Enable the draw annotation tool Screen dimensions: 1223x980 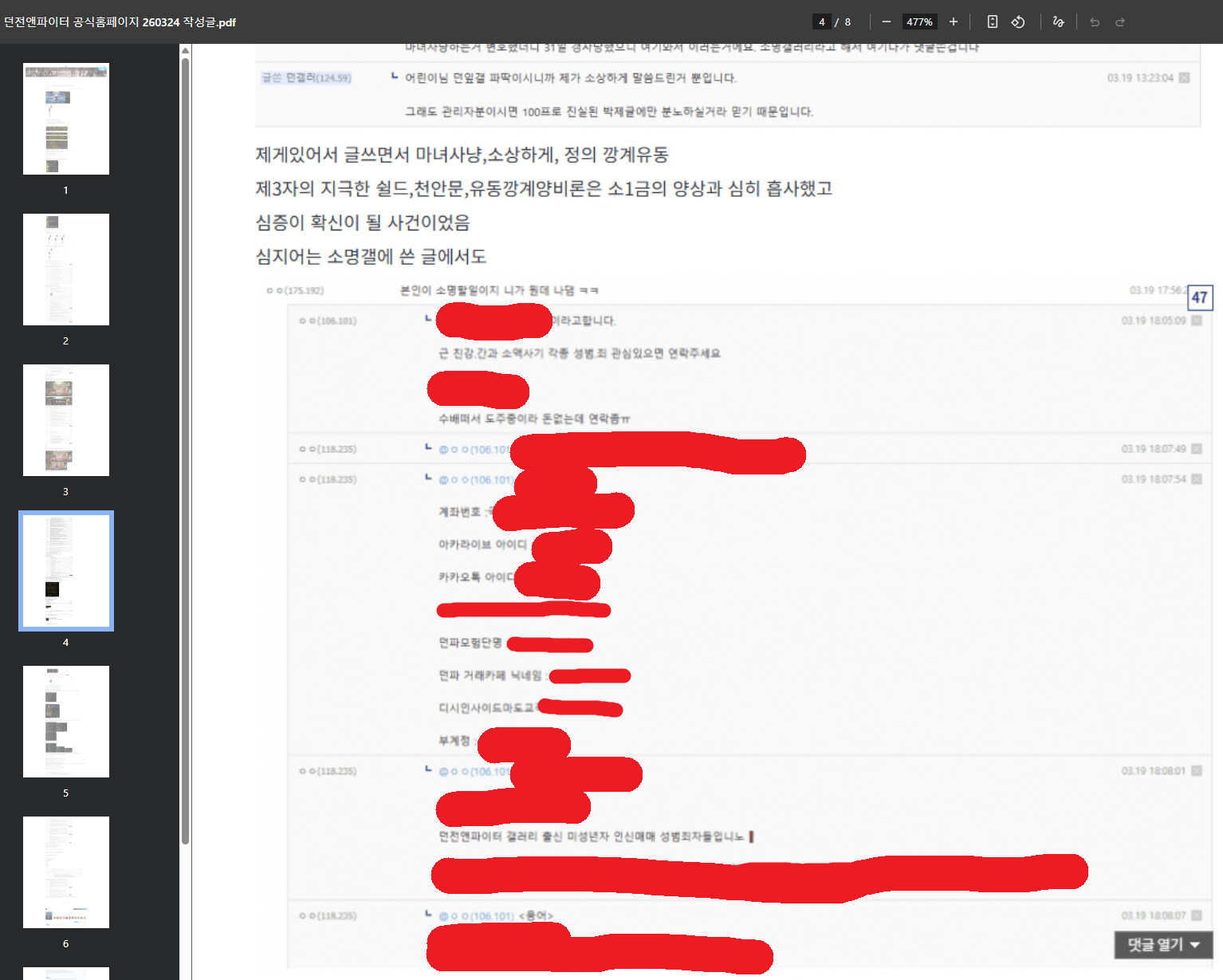1058,22
